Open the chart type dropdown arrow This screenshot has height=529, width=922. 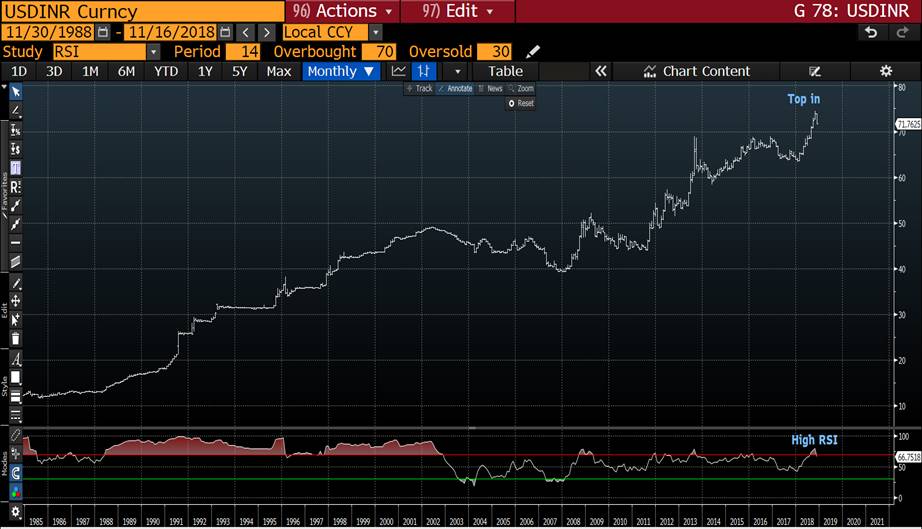457,72
